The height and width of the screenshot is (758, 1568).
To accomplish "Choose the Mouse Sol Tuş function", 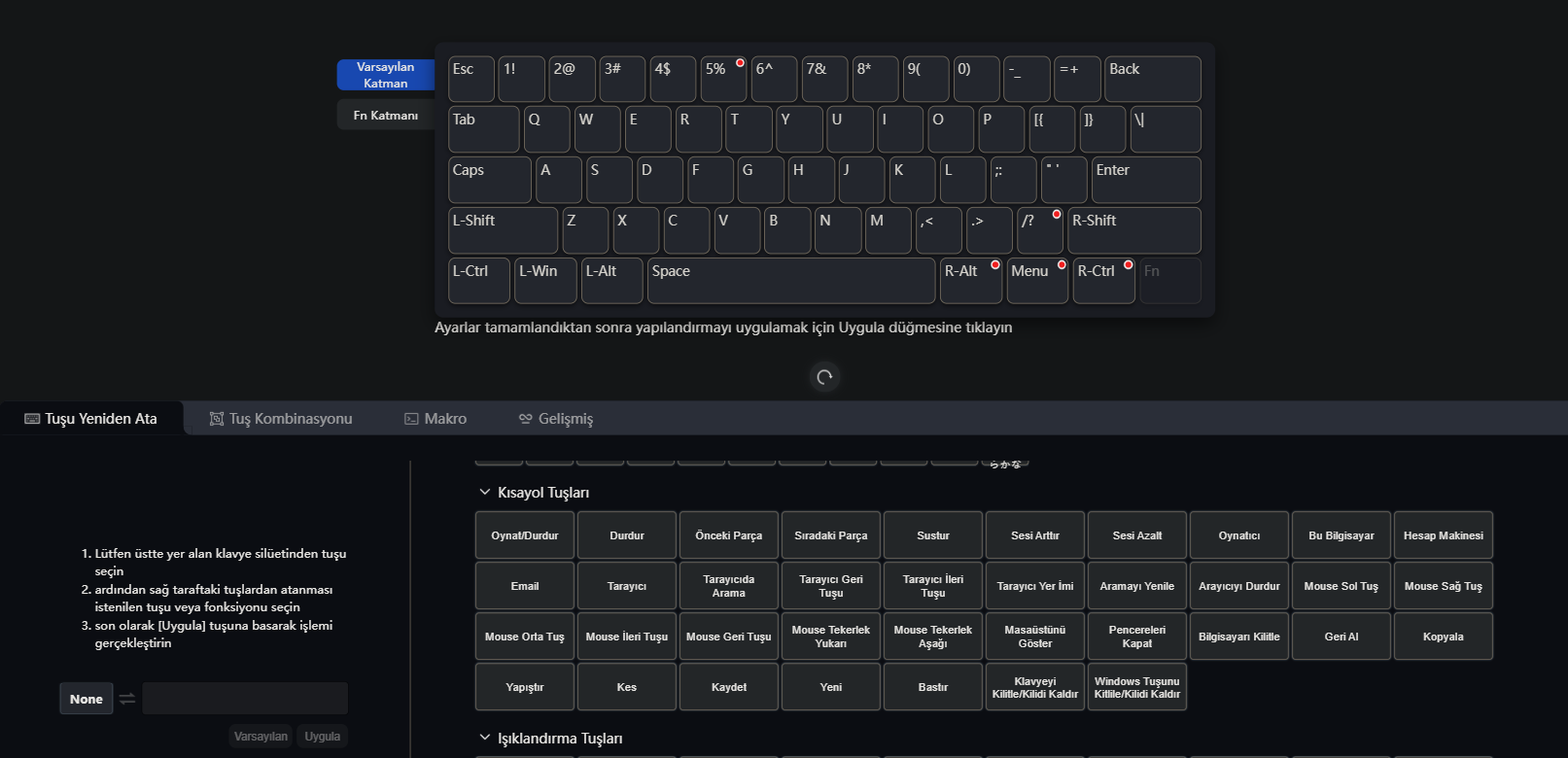I will pyautogui.click(x=1341, y=586).
